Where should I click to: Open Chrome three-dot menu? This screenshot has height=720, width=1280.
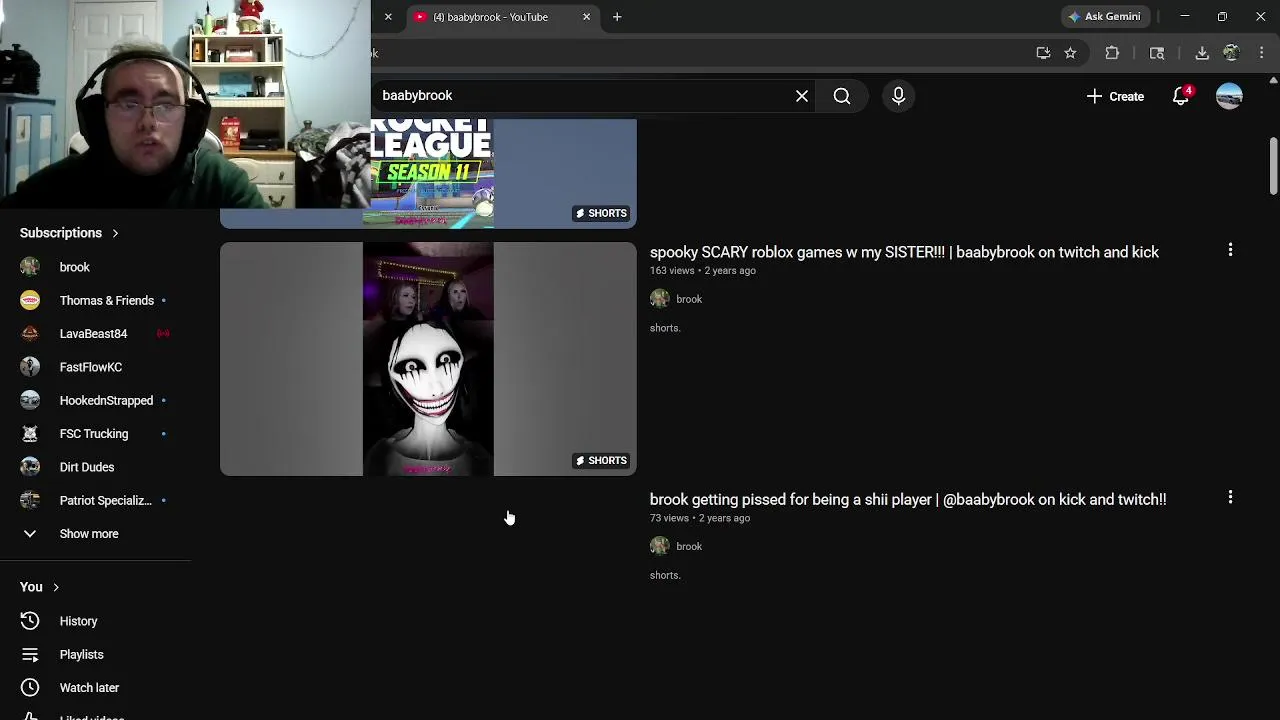(x=1261, y=53)
